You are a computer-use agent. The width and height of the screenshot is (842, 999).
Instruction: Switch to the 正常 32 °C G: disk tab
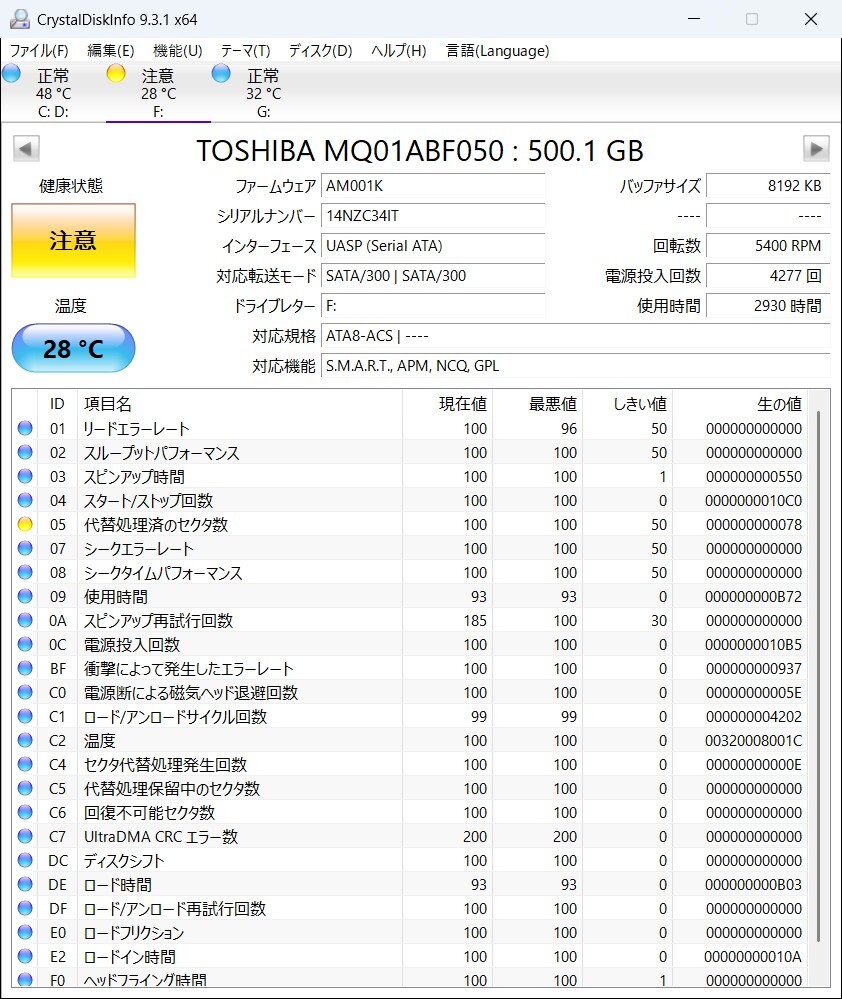[x=263, y=93]
